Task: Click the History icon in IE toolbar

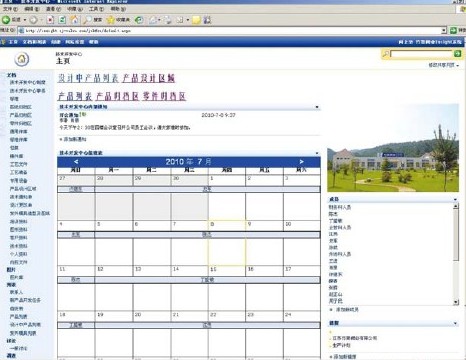Action: pyautogui.click(x=139, y=20)
